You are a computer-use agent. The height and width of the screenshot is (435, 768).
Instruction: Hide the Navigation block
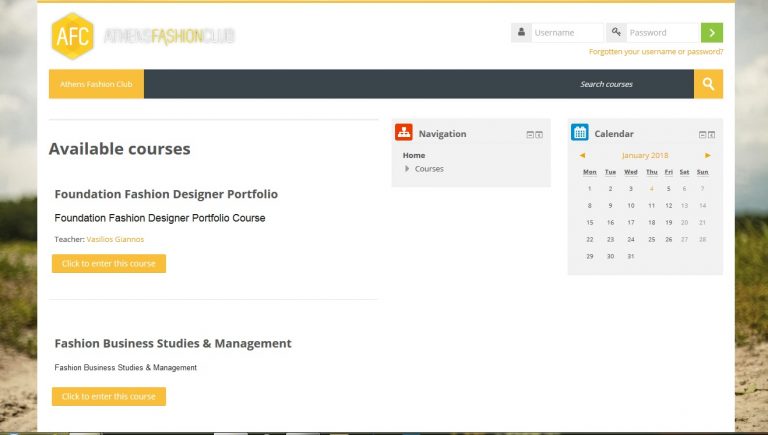click(x=530, y=134)
